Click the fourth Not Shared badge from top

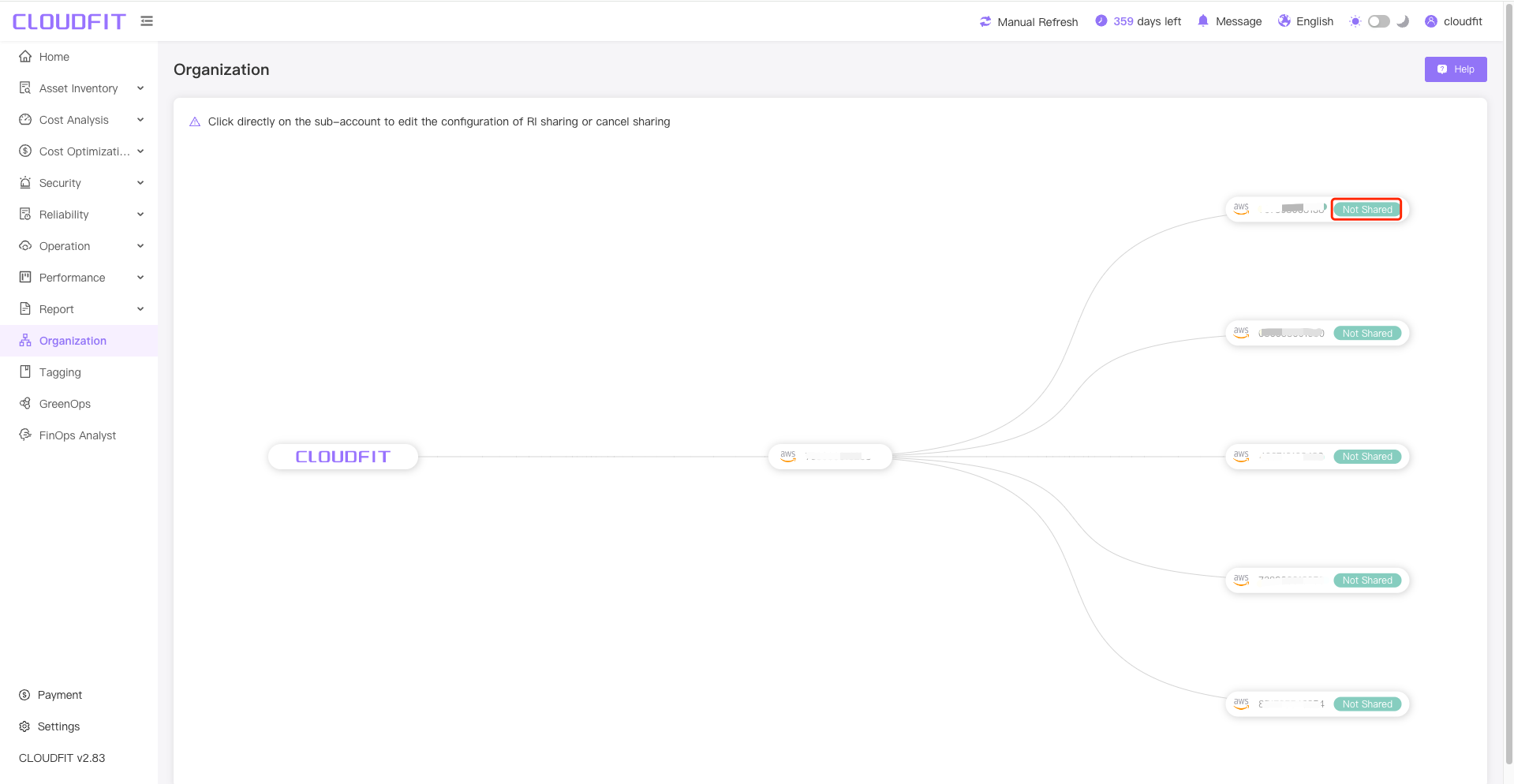click(x=1367, y=581)
